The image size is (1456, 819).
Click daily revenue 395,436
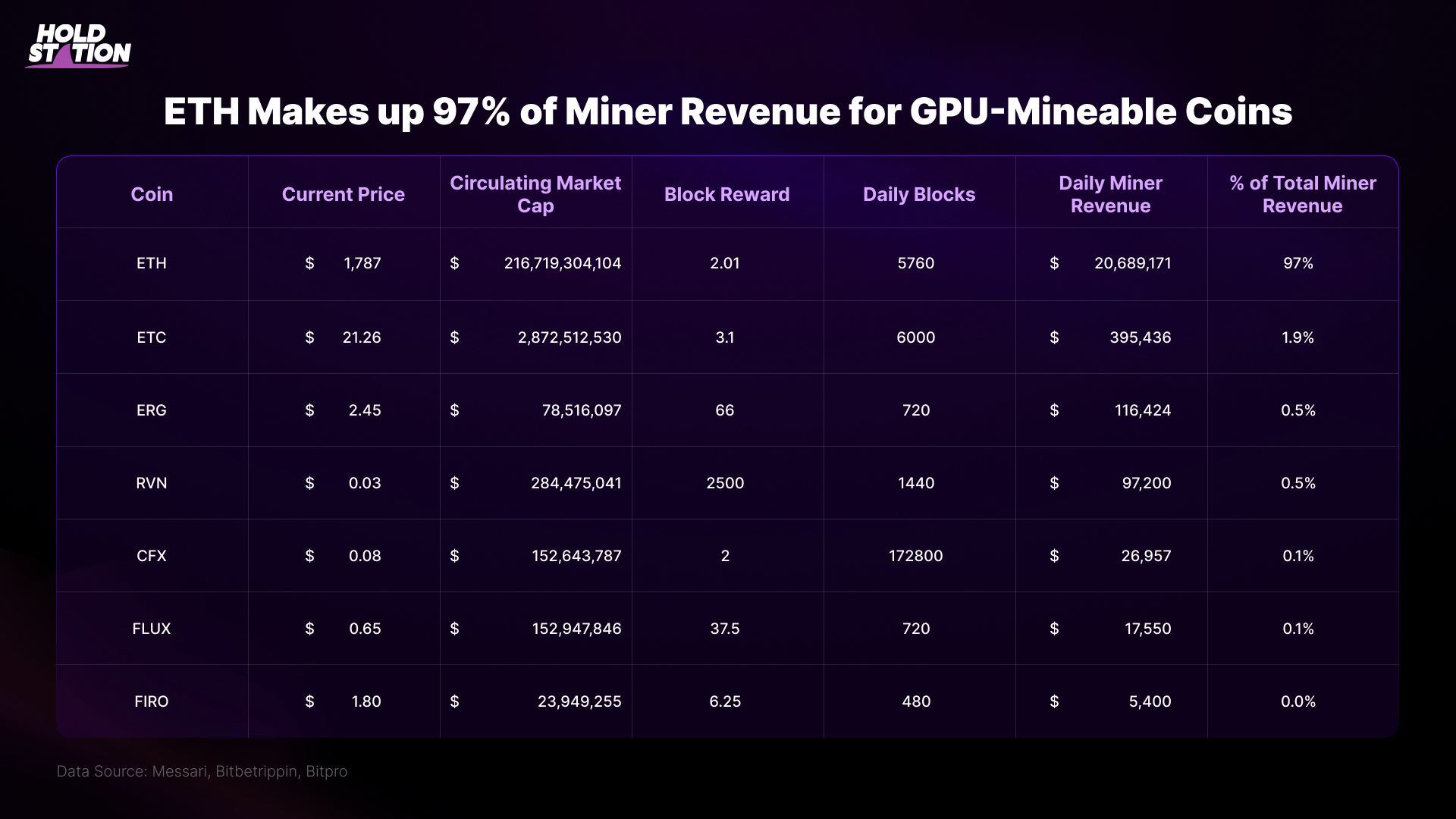[x=1141, y=337]
